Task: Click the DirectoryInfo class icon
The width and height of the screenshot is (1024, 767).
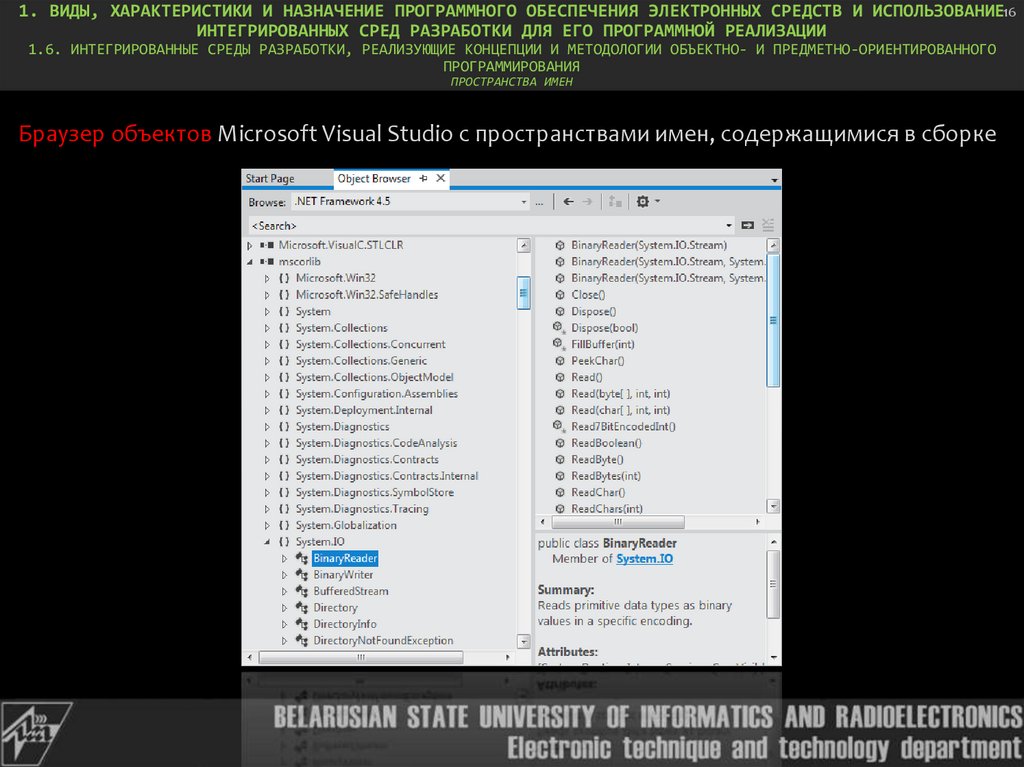Action: (302, 624)
